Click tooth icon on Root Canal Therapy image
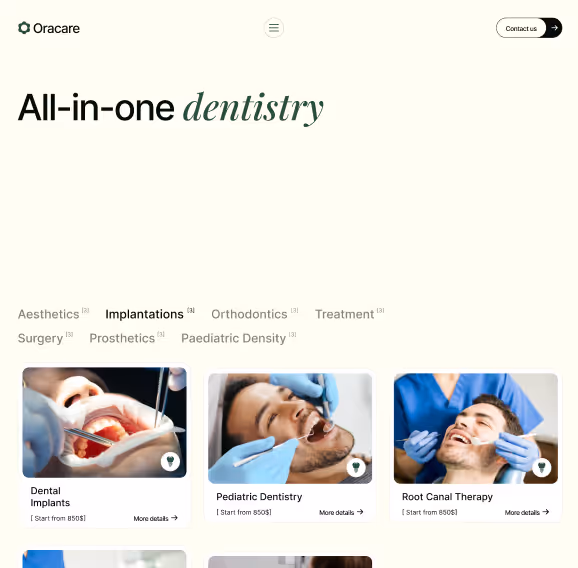The width and height of the screenshot is (578, 568). [x=542, y=467]
